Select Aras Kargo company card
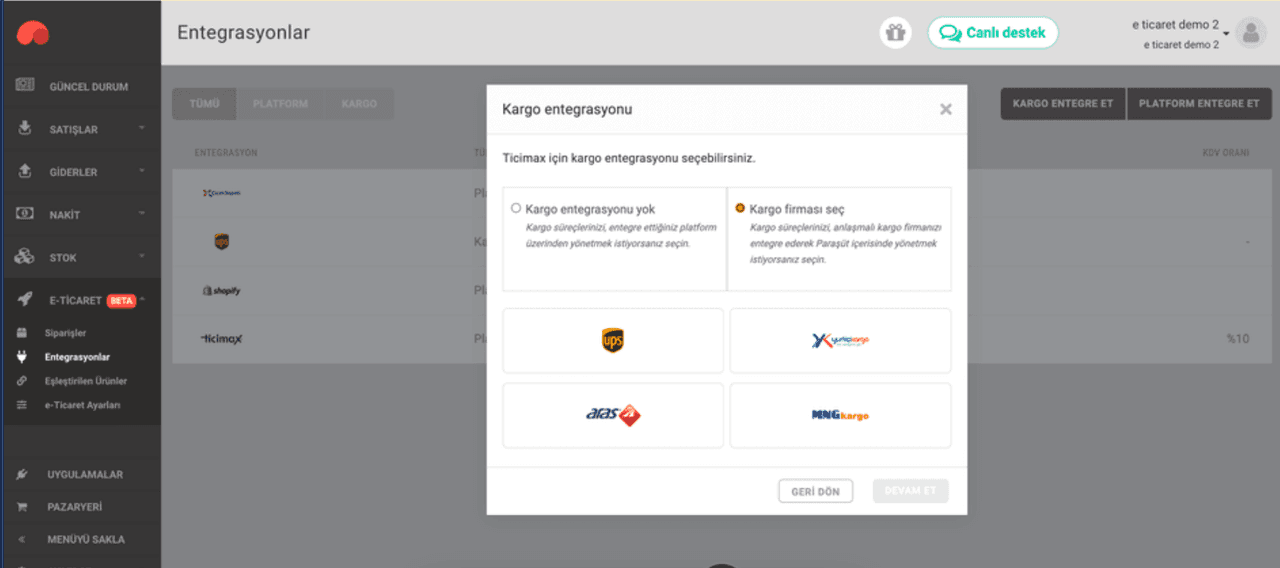The width and height of the screenshot is (1280, 568). point(613,415)
